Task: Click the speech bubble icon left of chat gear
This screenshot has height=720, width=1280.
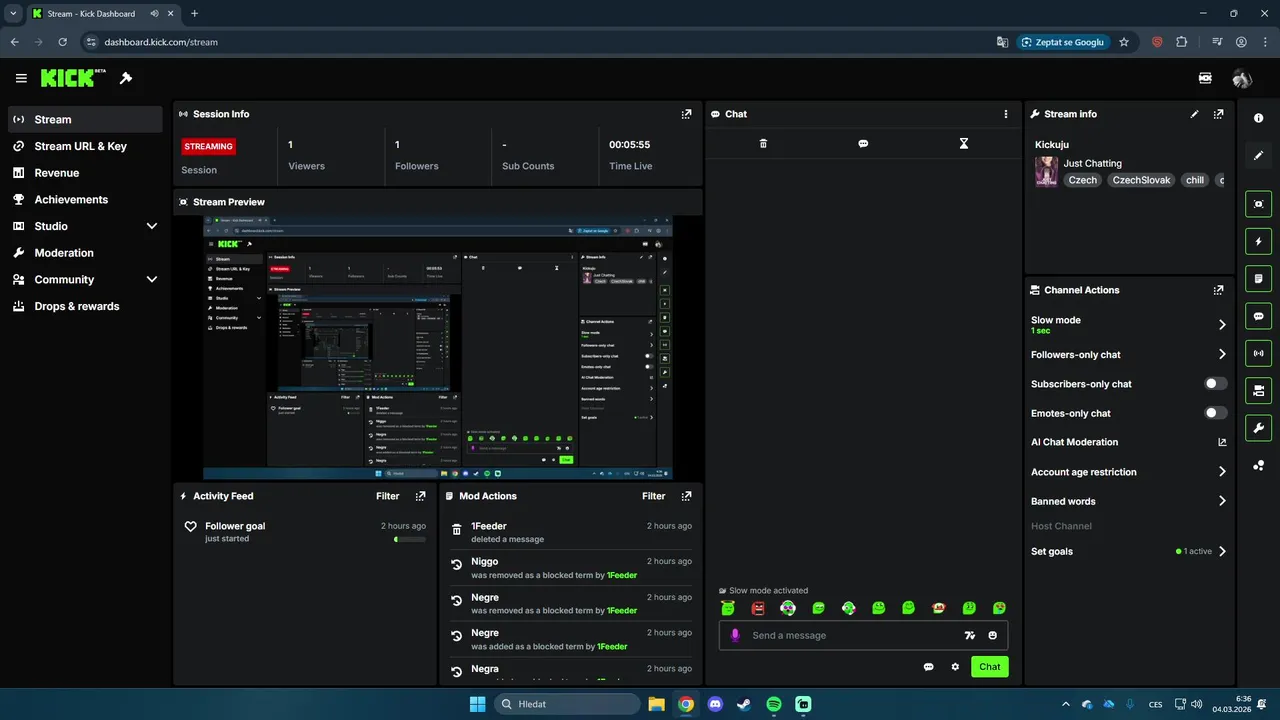Action: pos(928,667)
